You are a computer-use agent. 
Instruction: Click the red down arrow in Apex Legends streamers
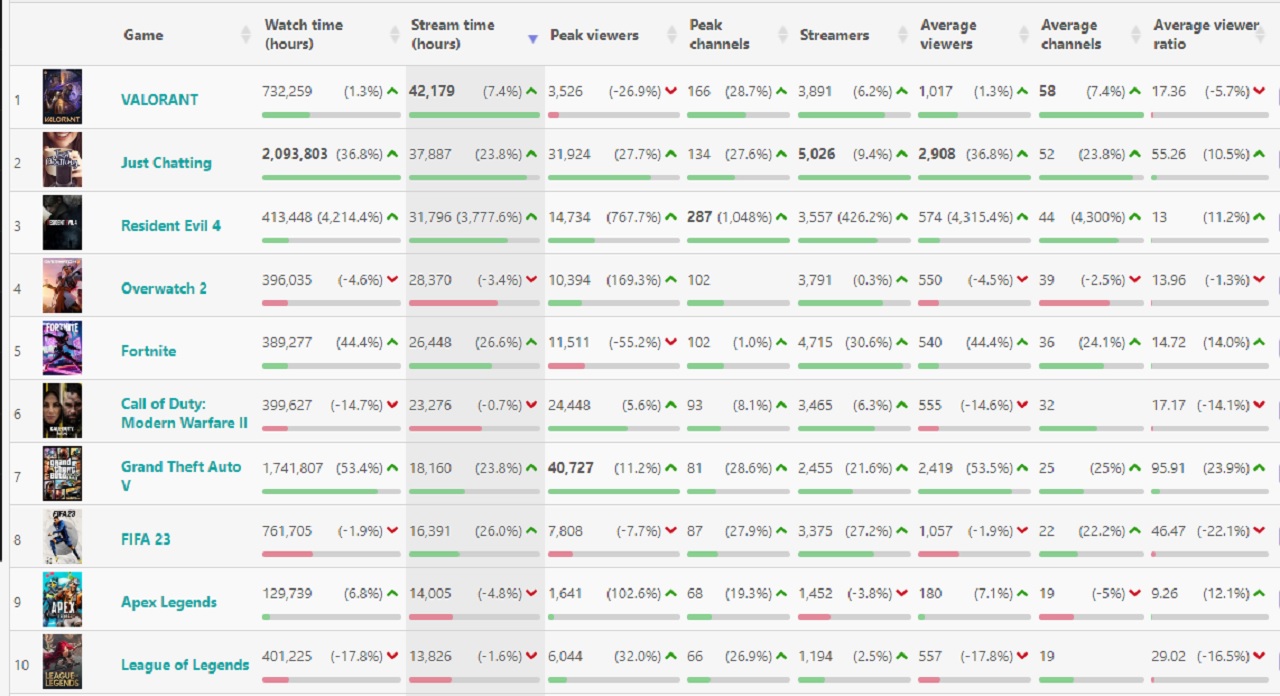tap(902, 595)
